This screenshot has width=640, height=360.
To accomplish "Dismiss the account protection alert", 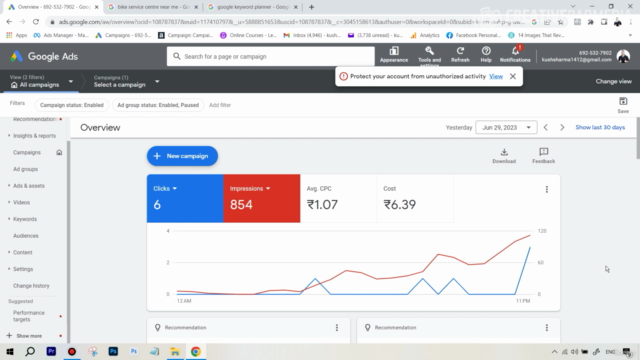I will (513, 76).
